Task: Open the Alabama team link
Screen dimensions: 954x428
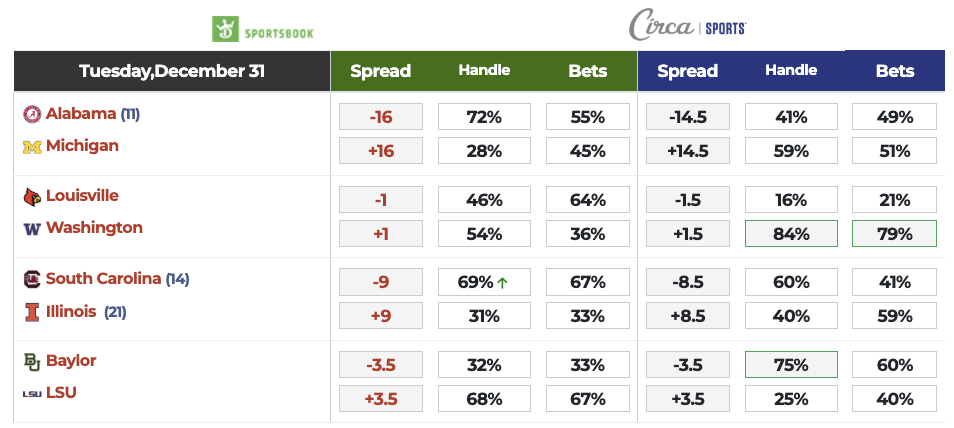Action: coord(81,114)
